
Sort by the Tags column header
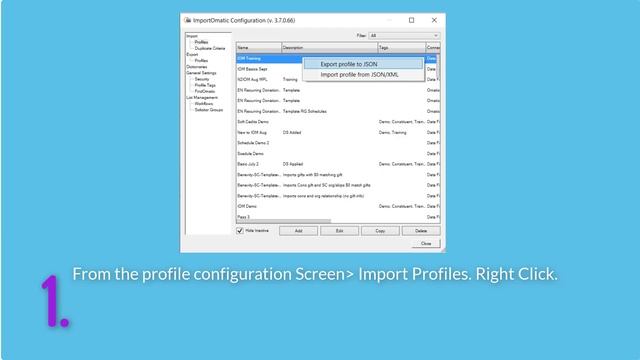[x=402, y=48]
